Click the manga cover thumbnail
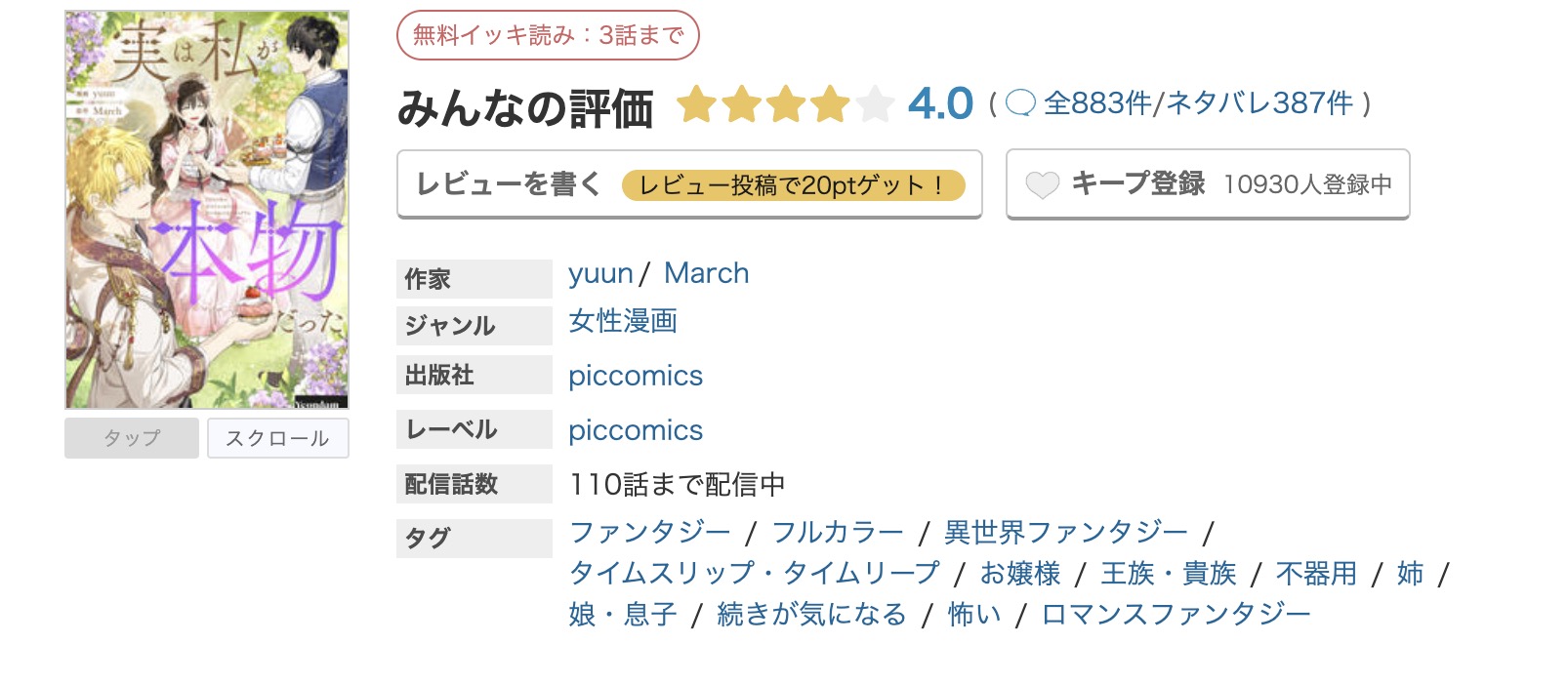The image size is (1568, 683). [205, 207]
